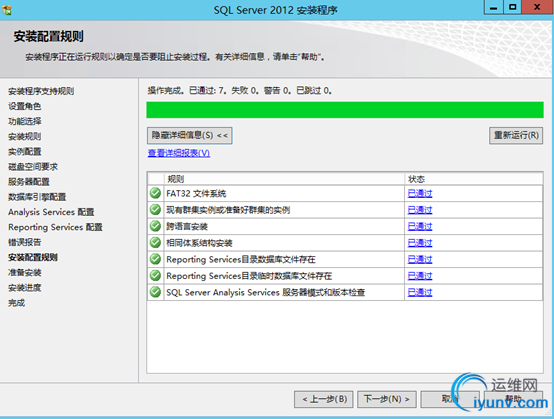The image size is (554, 419).
Task: Click the 相同体系结构安装 rule name
Action: coord(199,243)
